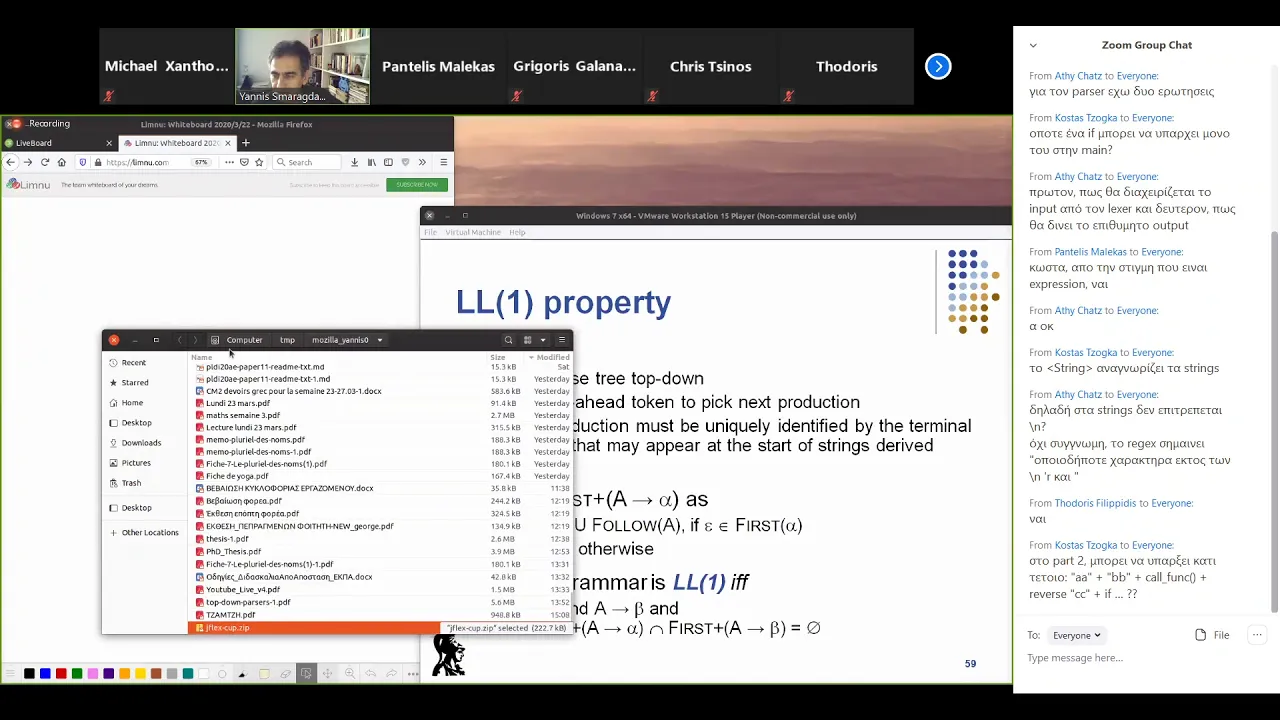Viewport: 1280px width, 720px height.
Task: Select file jflex-cup.zip
Action: coord(382,628)
